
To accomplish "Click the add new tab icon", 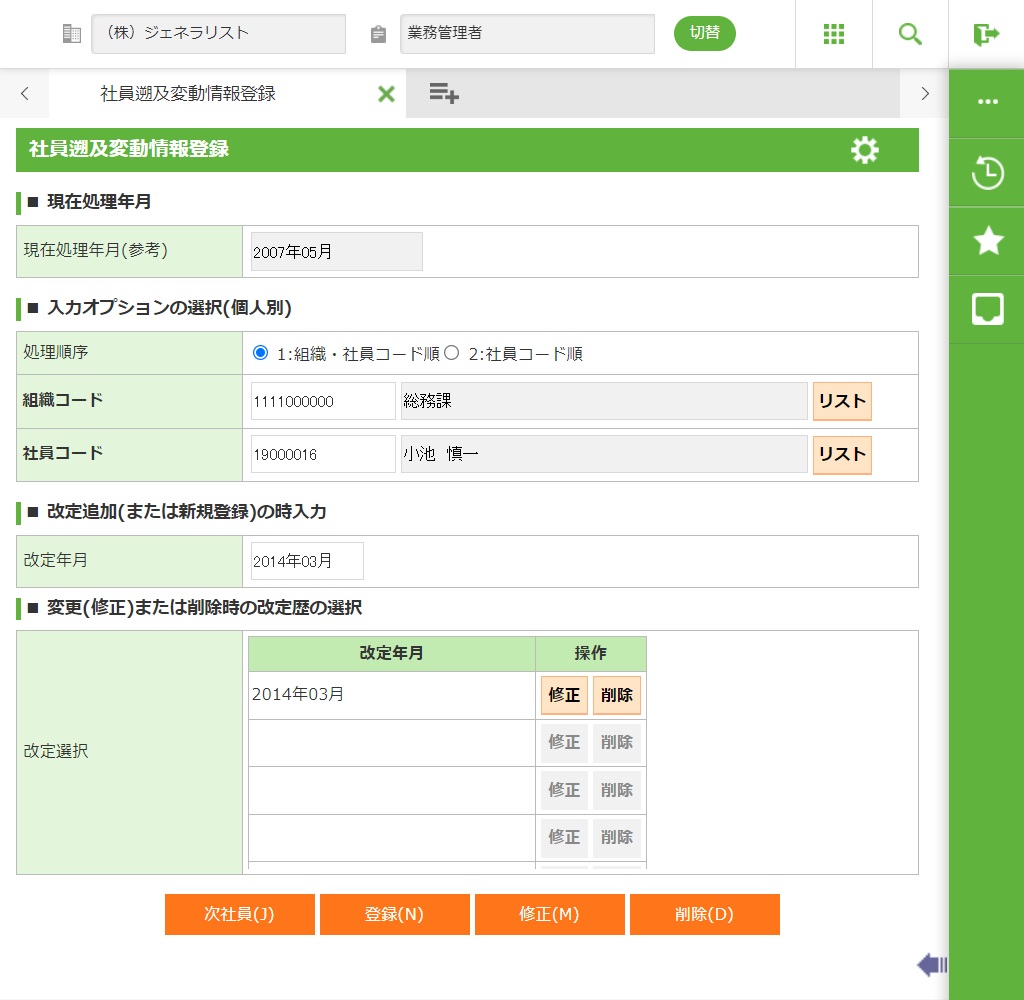I will pos(443,94).
